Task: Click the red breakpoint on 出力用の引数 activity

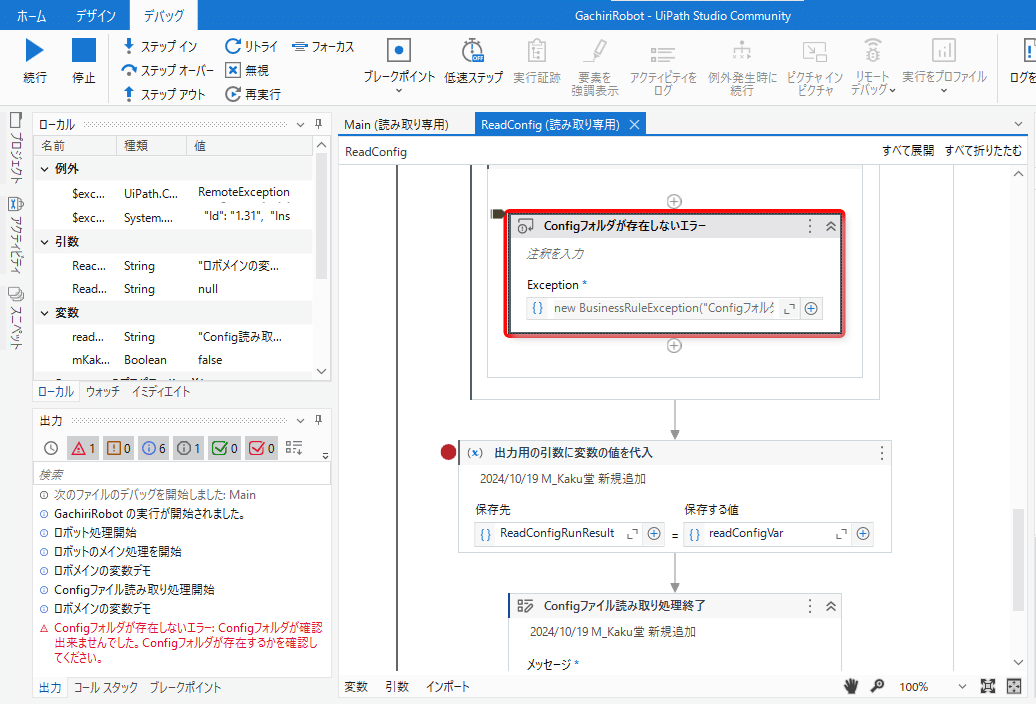Action: [x=448, y=452]
